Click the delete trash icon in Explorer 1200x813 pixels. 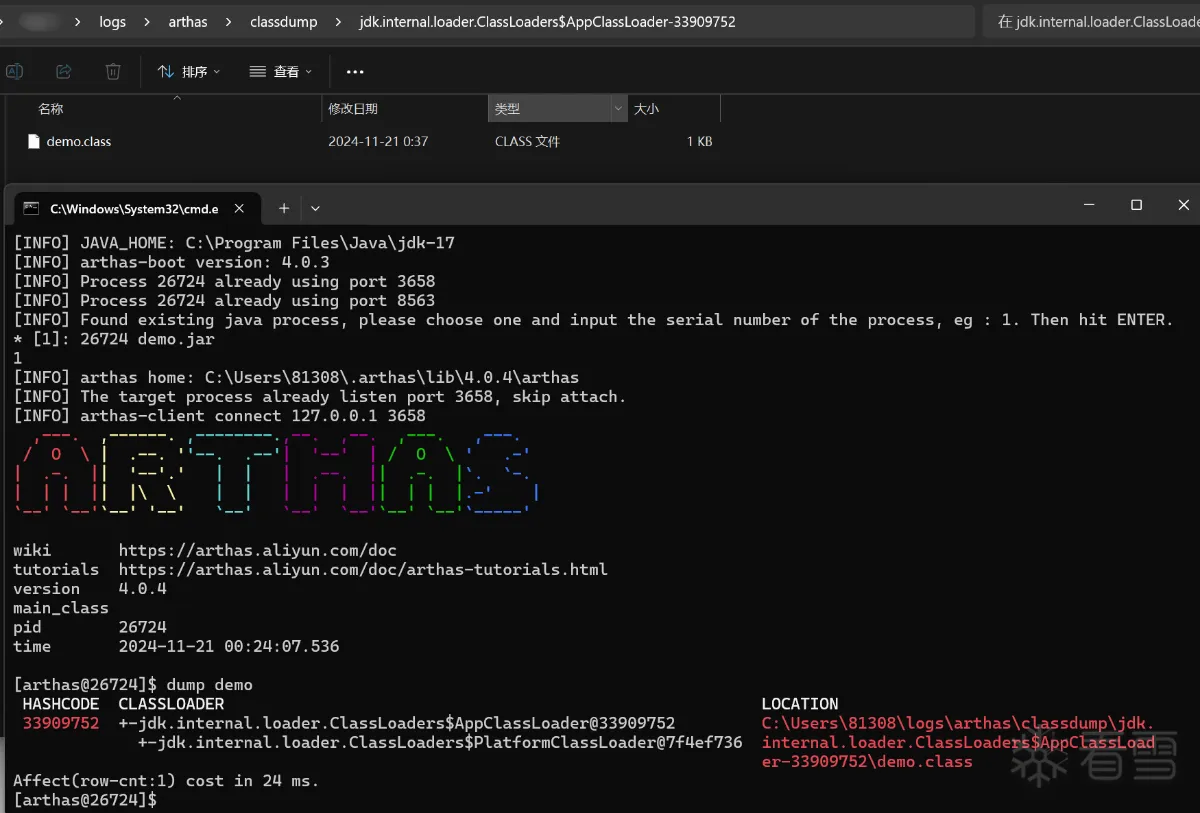pos(113,71)
